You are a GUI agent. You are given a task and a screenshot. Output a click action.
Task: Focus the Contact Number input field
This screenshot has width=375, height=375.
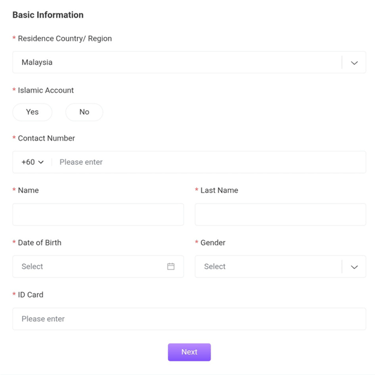point(210,162)
